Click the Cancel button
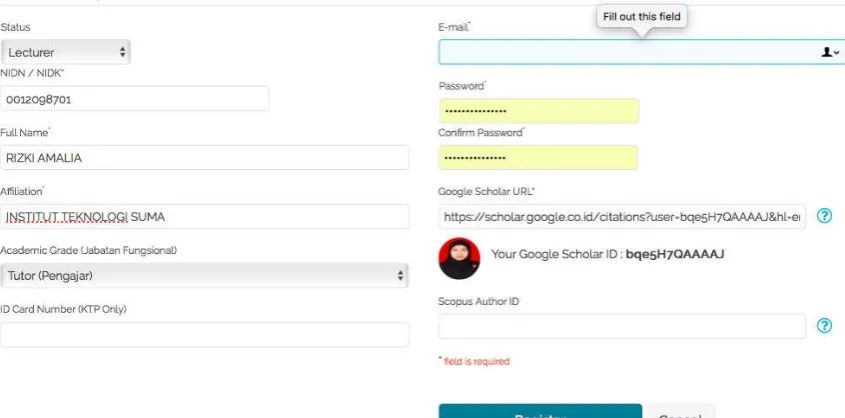 coord(680,412)
